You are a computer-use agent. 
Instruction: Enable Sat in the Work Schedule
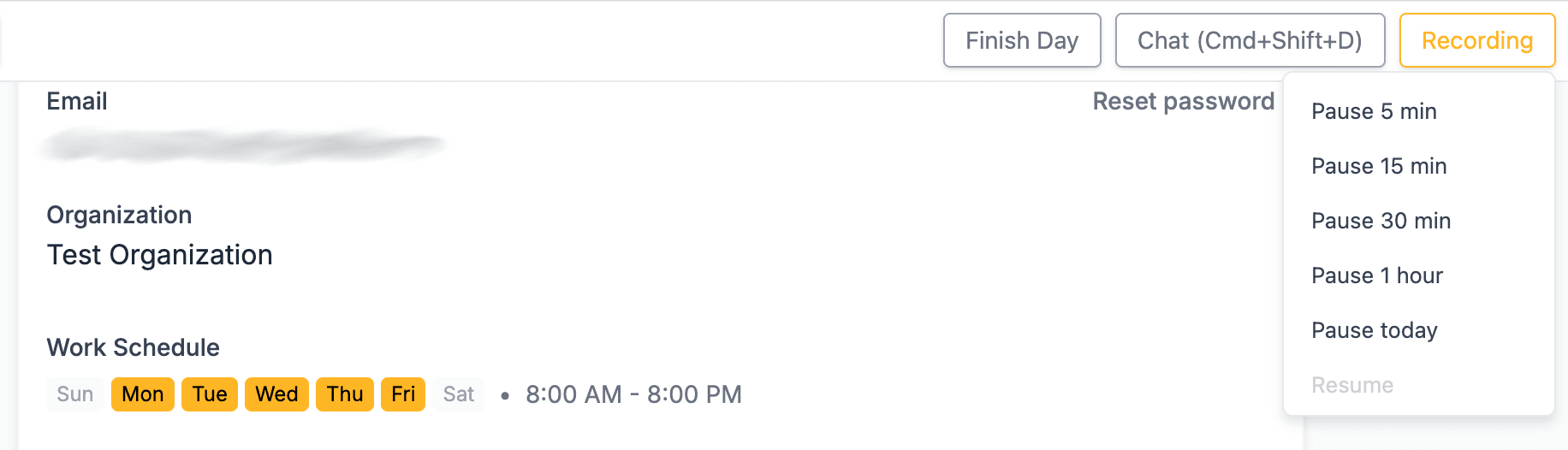tap(459, 394)
